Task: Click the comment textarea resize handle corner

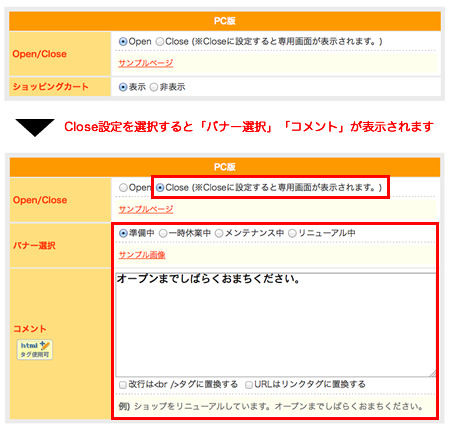Action: (433, 374)
